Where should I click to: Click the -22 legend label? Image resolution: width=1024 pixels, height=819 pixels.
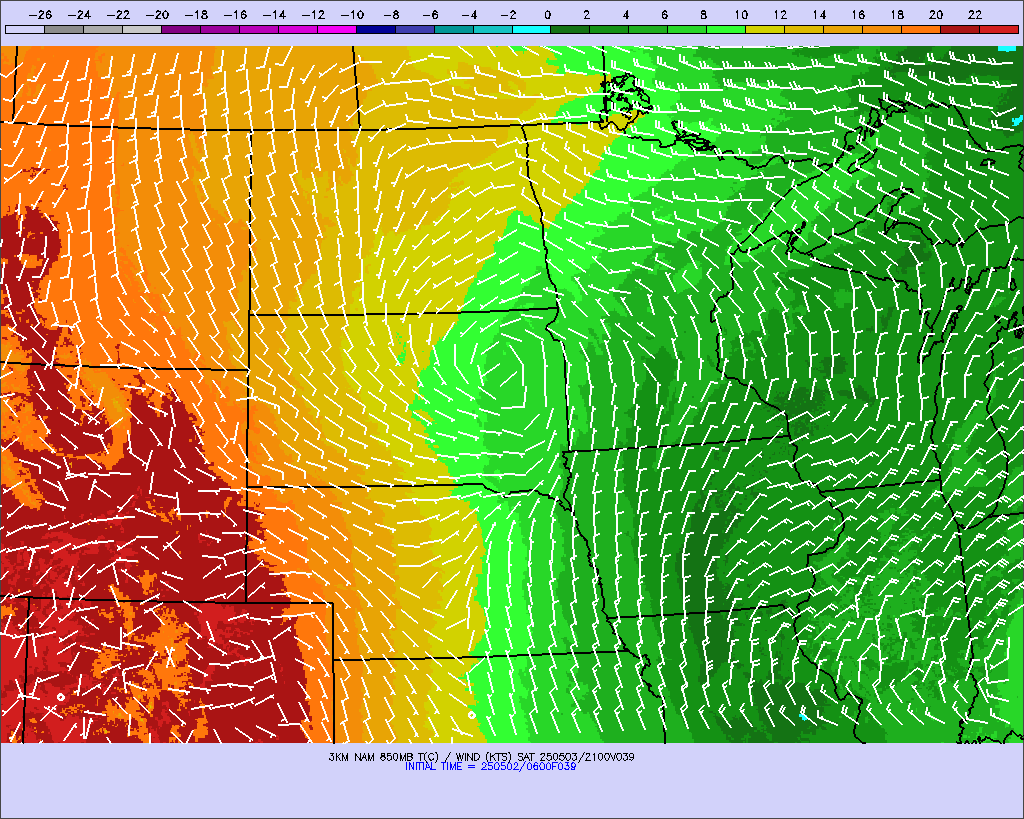click(x=118, y=14)
